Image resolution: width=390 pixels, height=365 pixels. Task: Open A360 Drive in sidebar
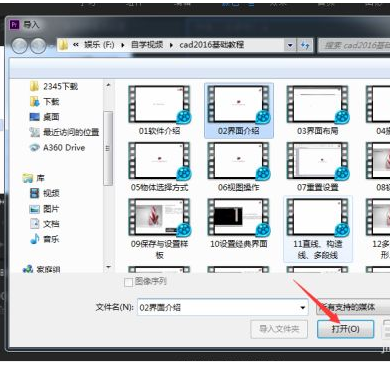(57, 147)
